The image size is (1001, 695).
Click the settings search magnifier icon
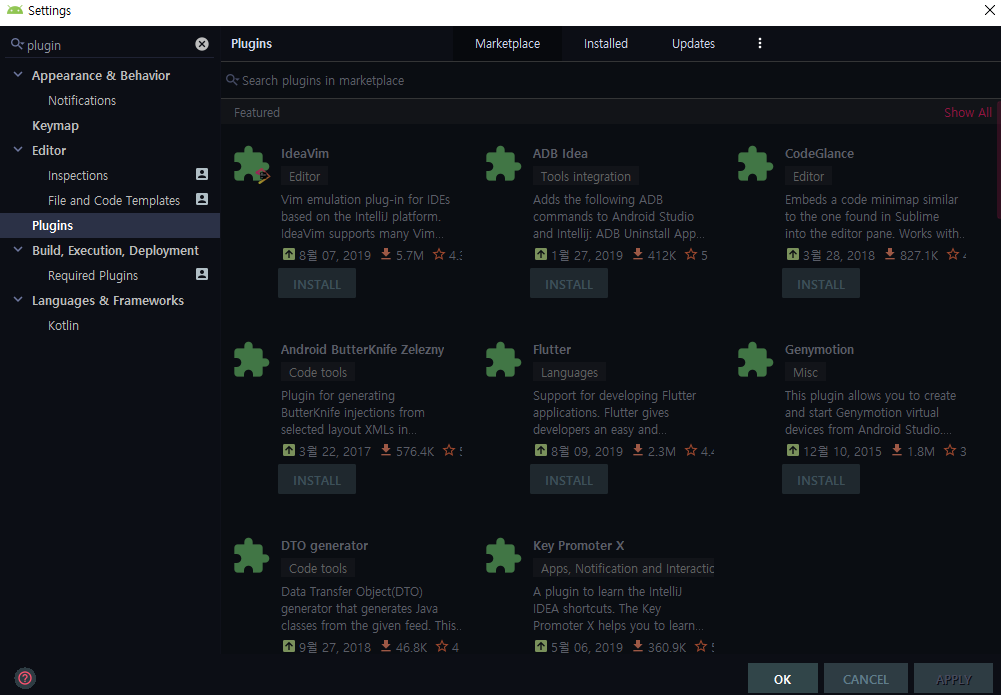coord(17,44)
